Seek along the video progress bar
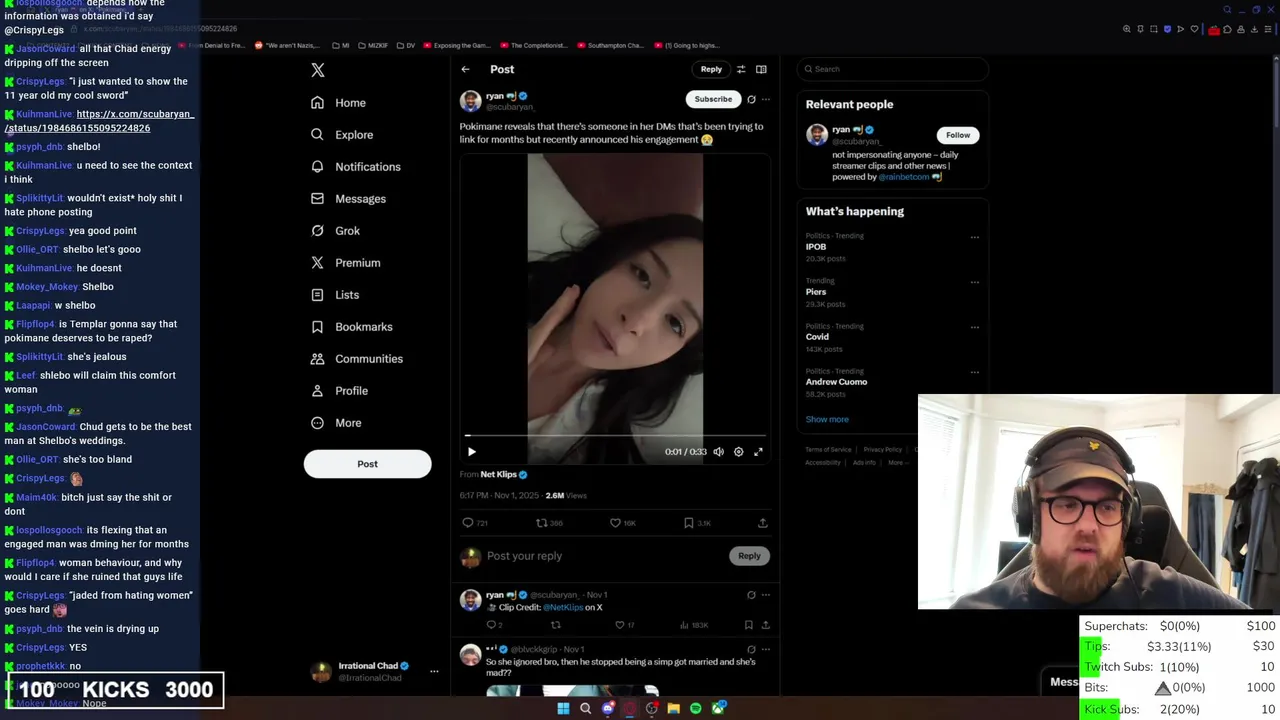This screenshot has height=720, width=1280. tap(615, 436)
